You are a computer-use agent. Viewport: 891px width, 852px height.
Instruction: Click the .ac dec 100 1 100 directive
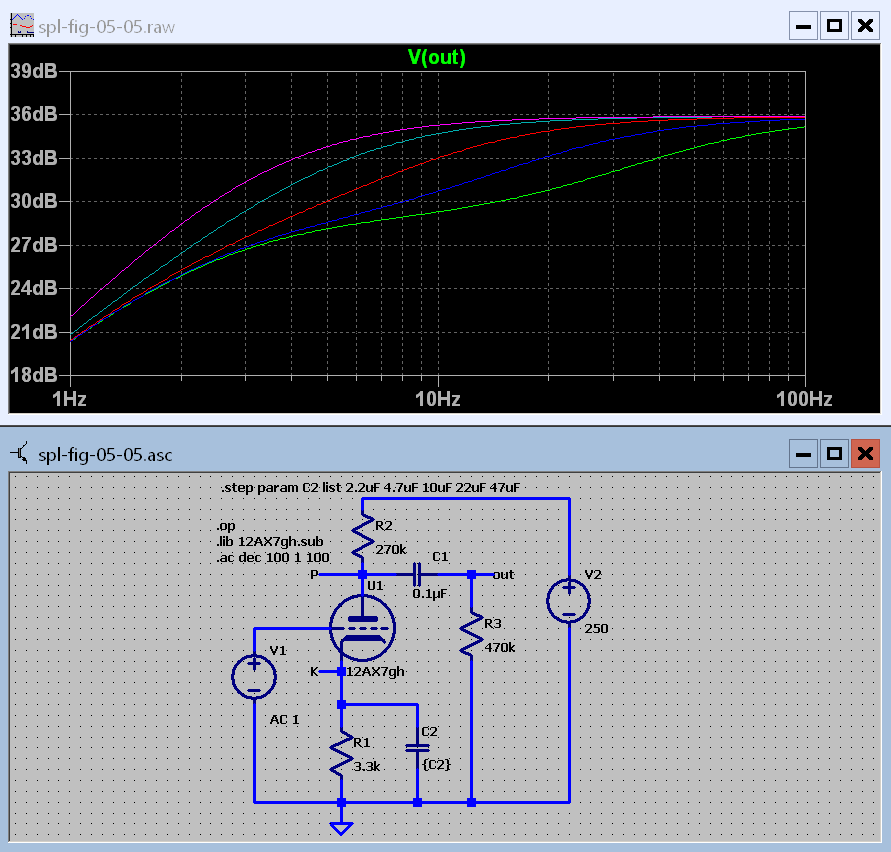click(x=258, y=555)
